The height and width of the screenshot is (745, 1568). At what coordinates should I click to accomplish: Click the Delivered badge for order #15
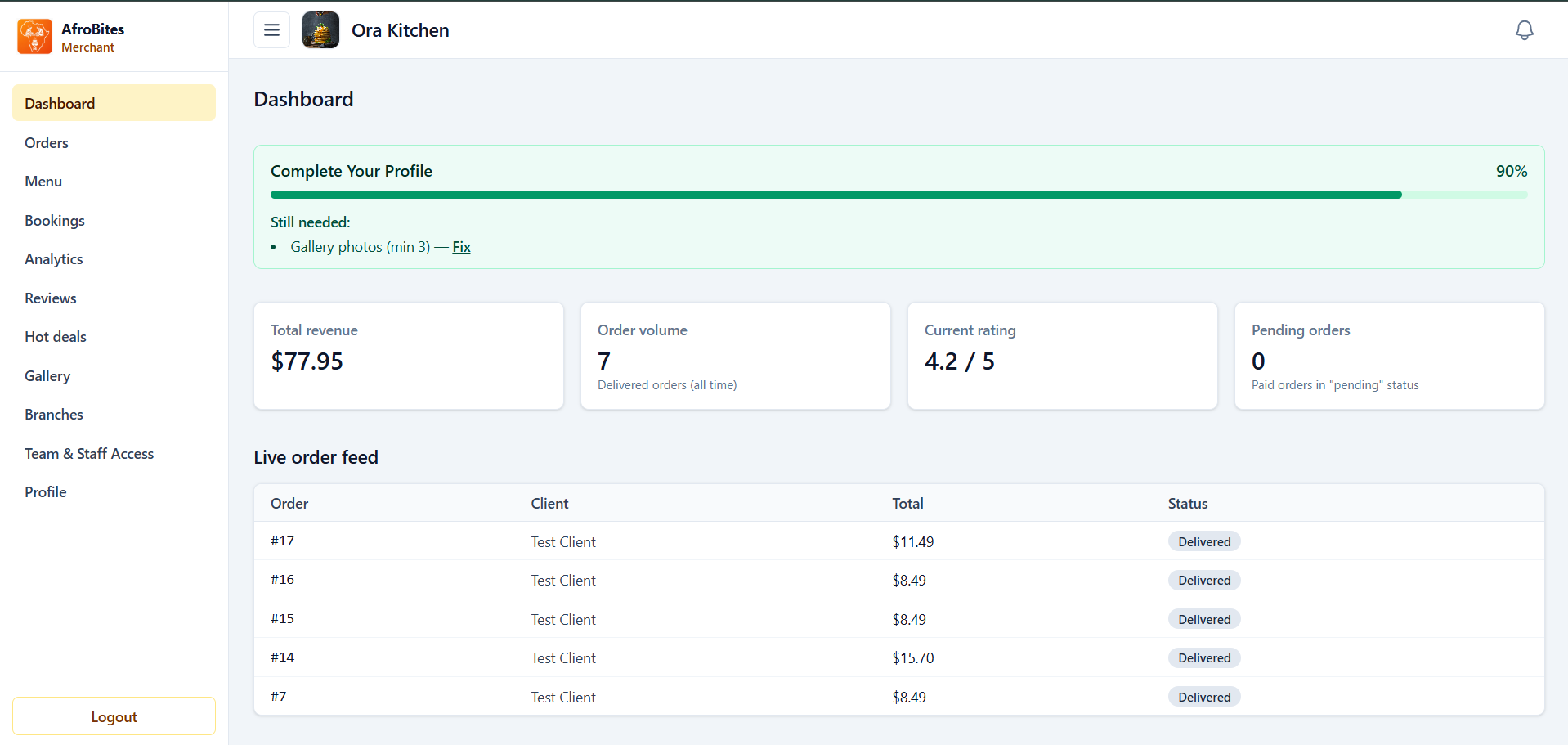(1204, 619)
